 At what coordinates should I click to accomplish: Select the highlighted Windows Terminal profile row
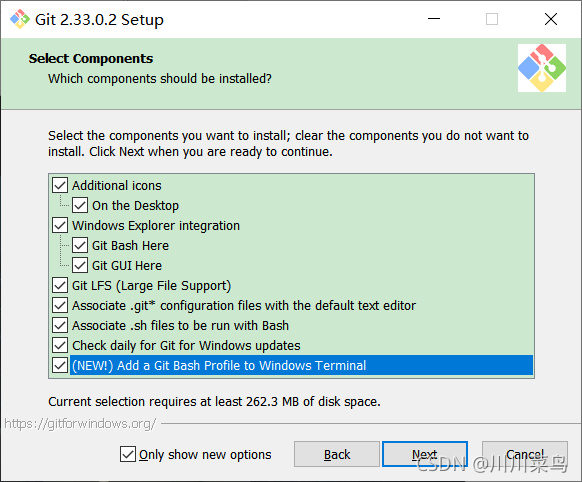(x=301, y=365)
